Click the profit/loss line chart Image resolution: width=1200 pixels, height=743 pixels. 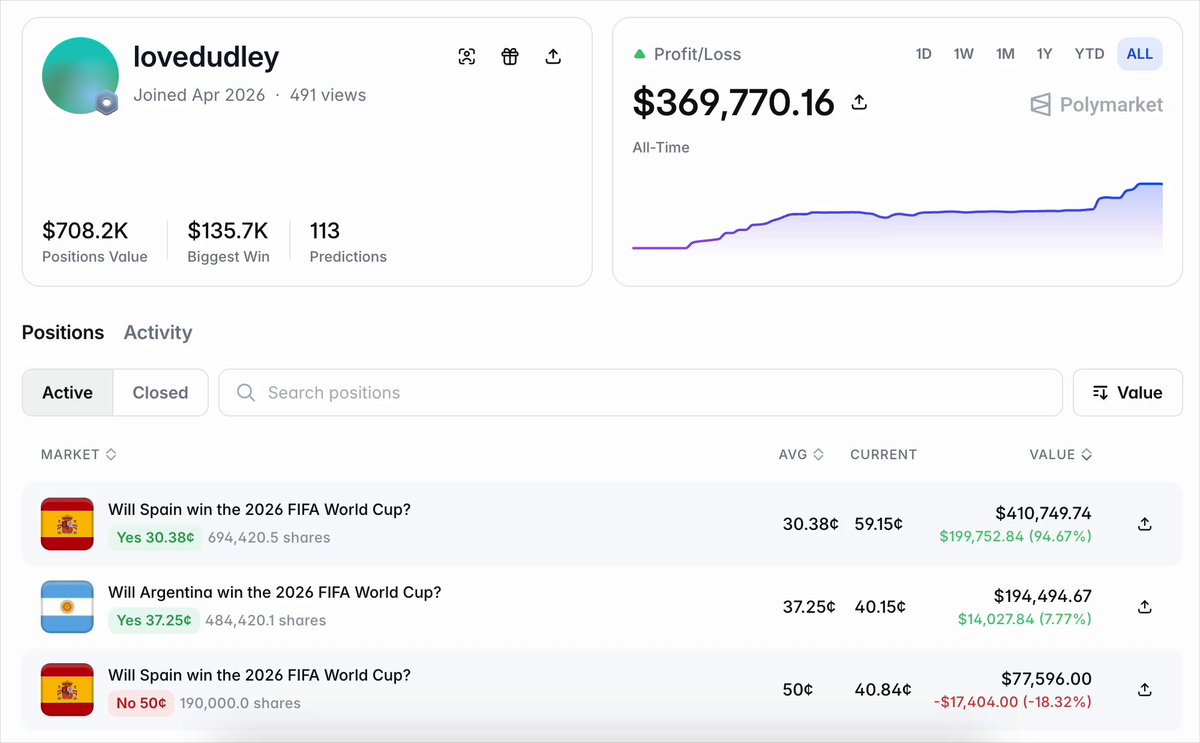click(x=898, y=216)
